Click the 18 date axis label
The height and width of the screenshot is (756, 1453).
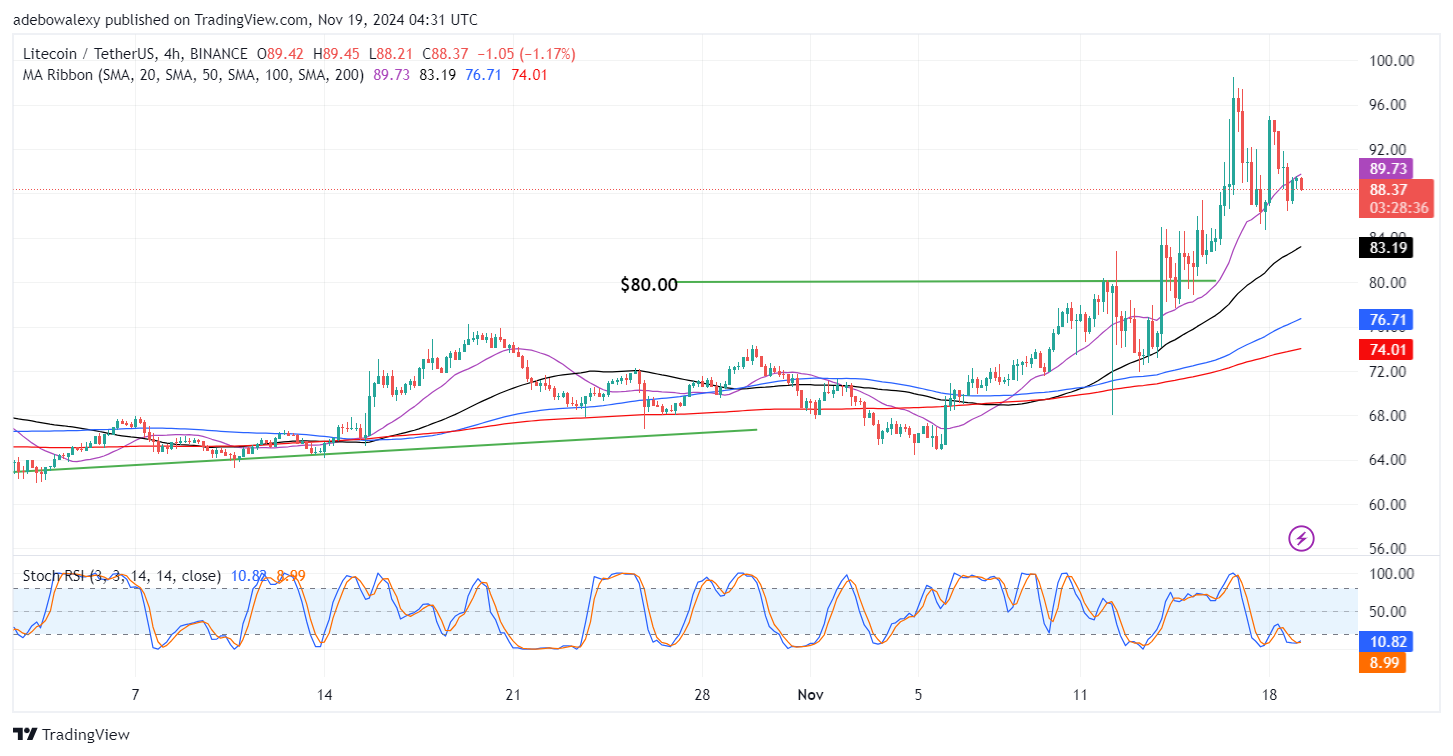[1269, 694]
